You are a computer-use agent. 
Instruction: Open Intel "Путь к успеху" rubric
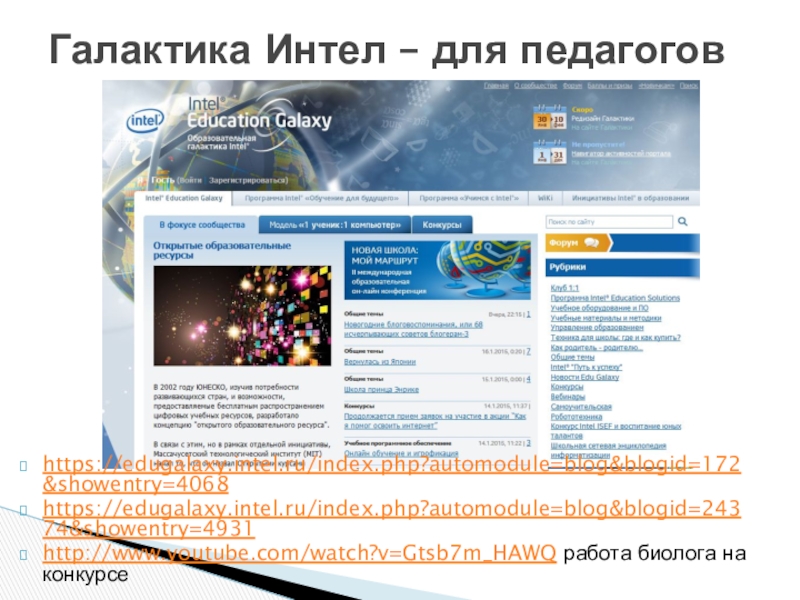click(586, 367)
